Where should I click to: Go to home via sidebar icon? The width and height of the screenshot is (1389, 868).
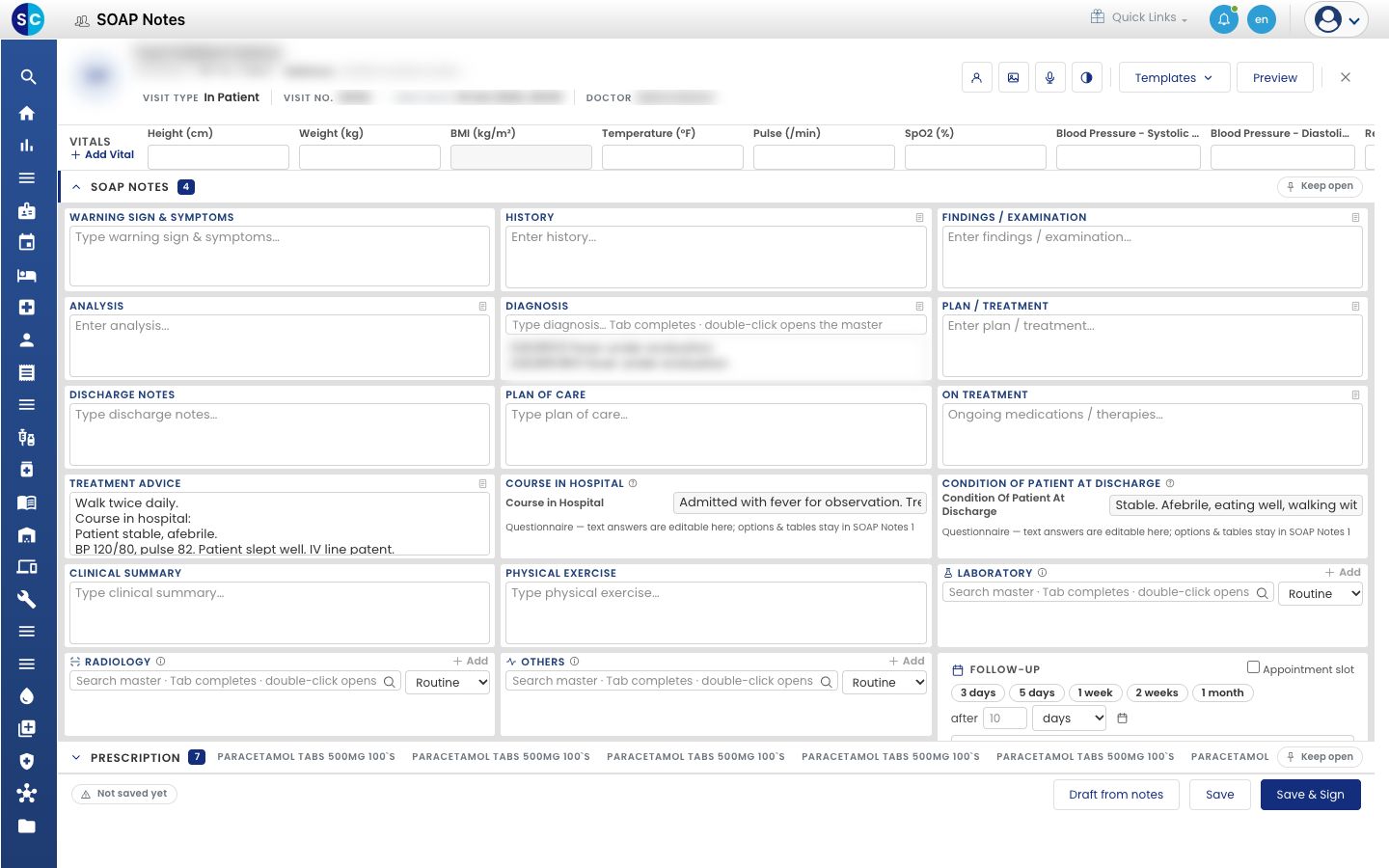point(27,113)
